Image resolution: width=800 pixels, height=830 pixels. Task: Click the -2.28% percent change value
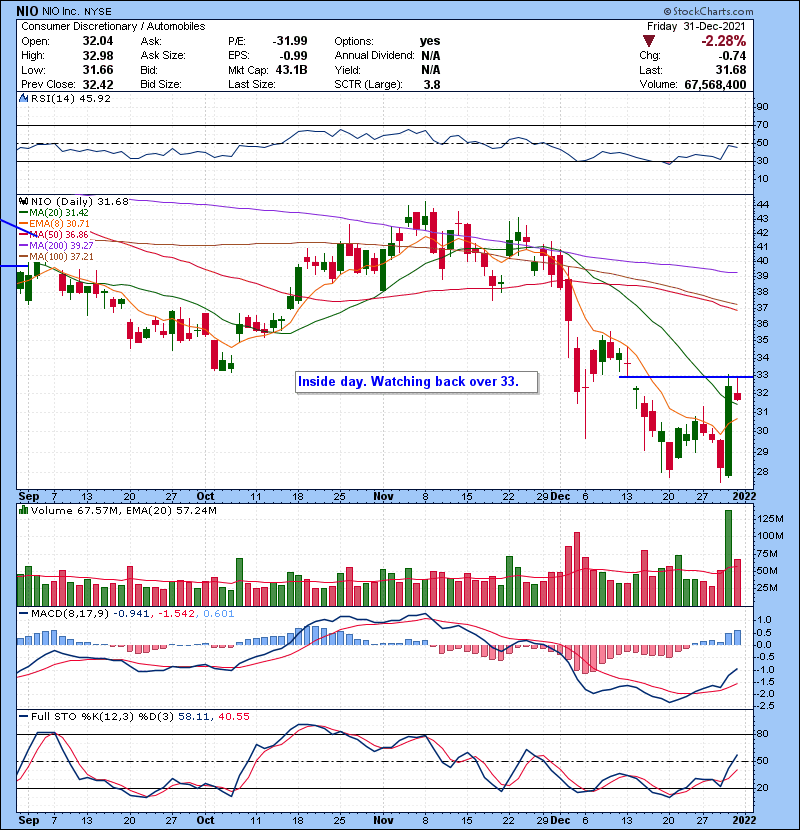point(723,41)
